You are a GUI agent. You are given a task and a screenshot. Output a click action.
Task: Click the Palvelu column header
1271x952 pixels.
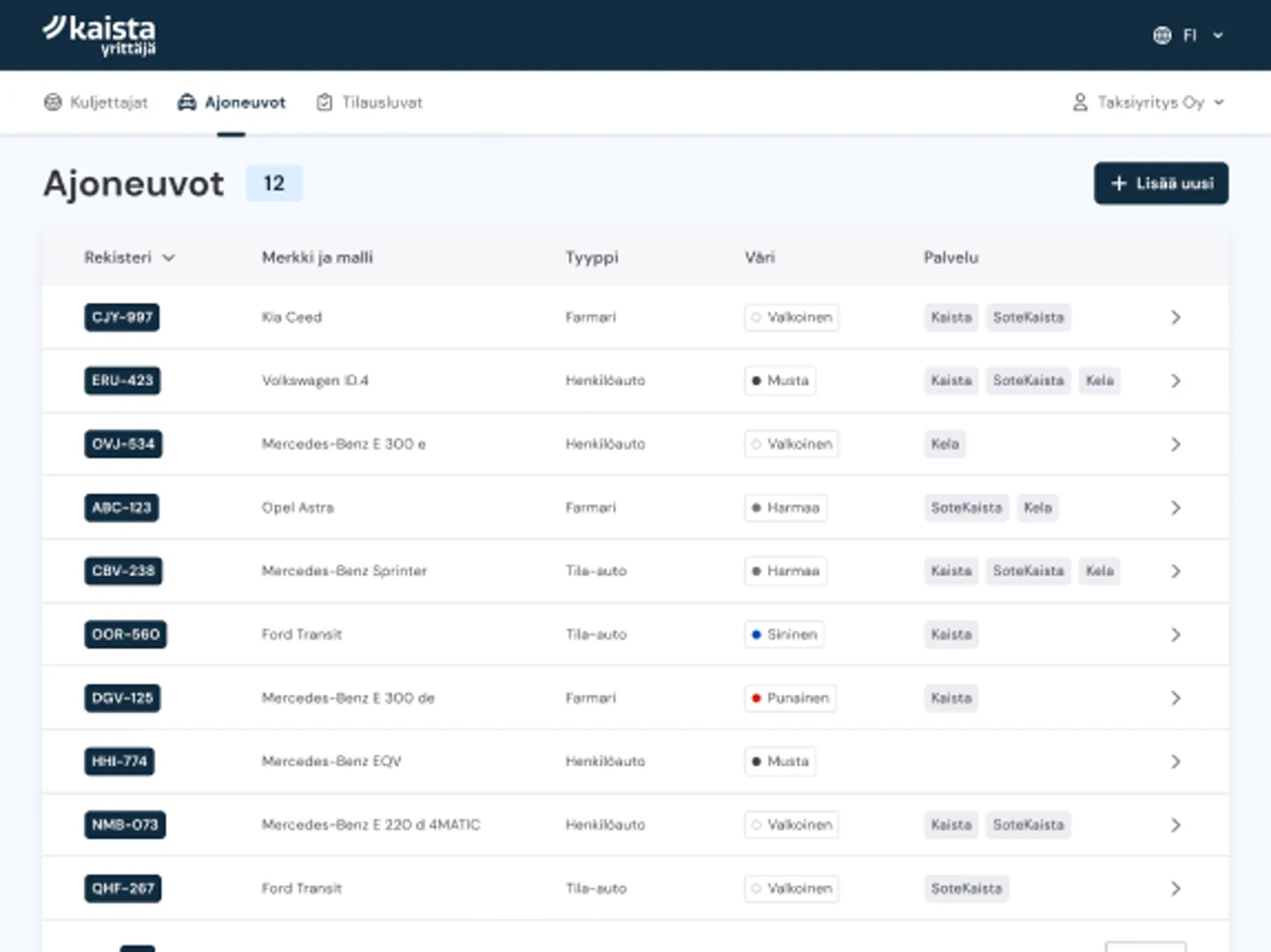point(951,257)
